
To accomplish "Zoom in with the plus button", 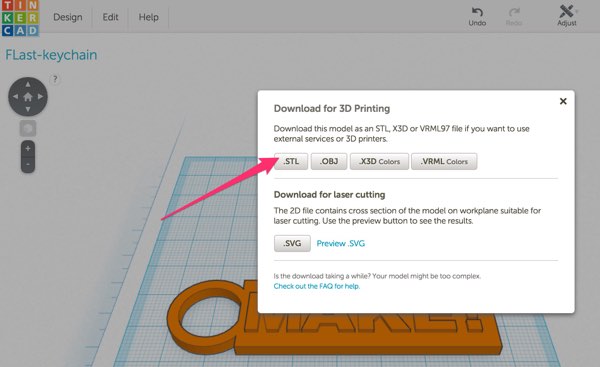I will (x=28, y=148).
